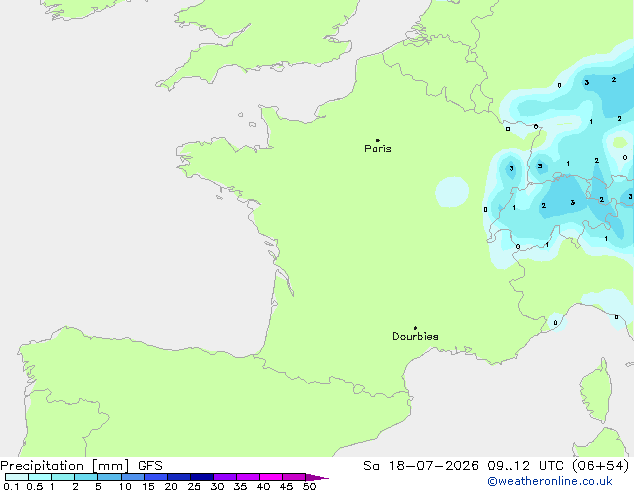The image size is (634, 490).
Task: Click the Dourbies town label
Action: point(415,336)
